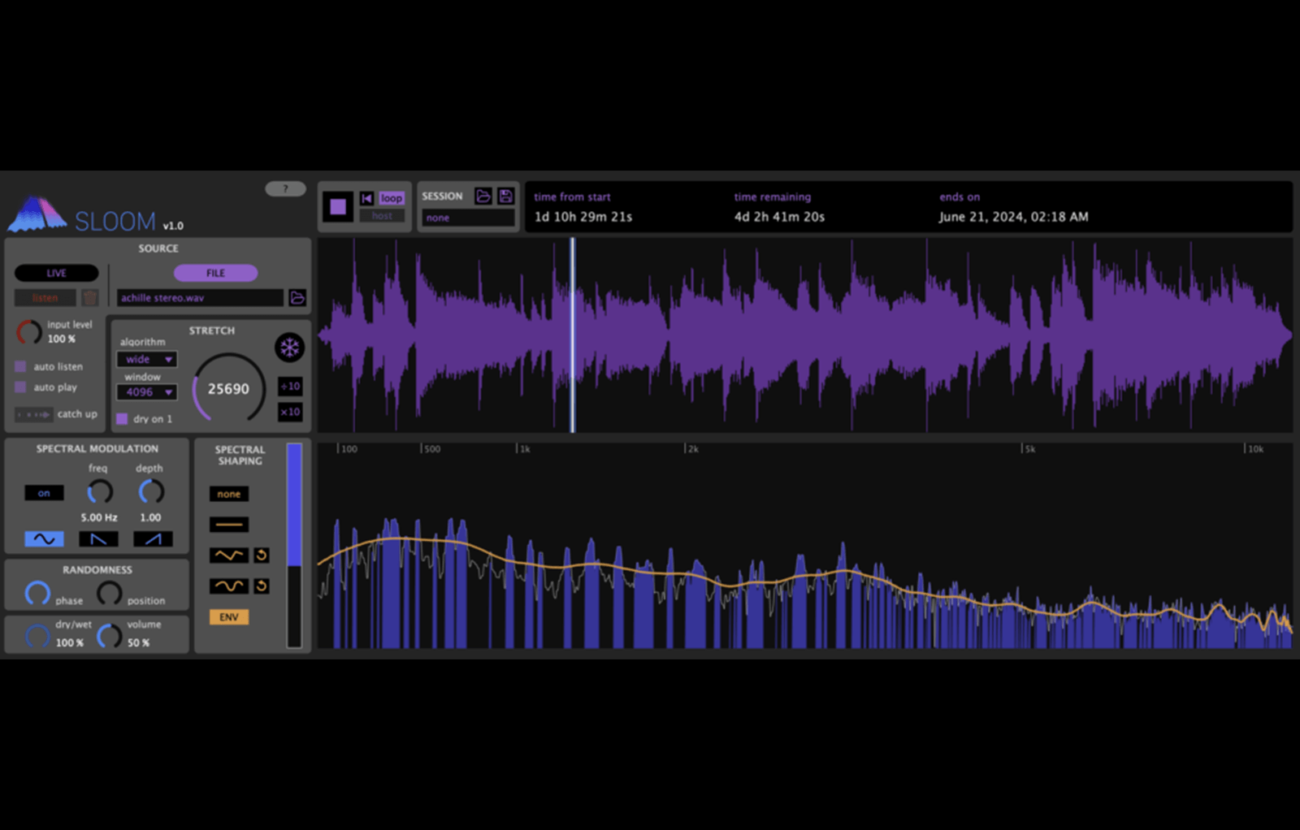Click the snowflake freeze icon
The width and height of the screenshot is (1300, 830).
tap(289, 348)
